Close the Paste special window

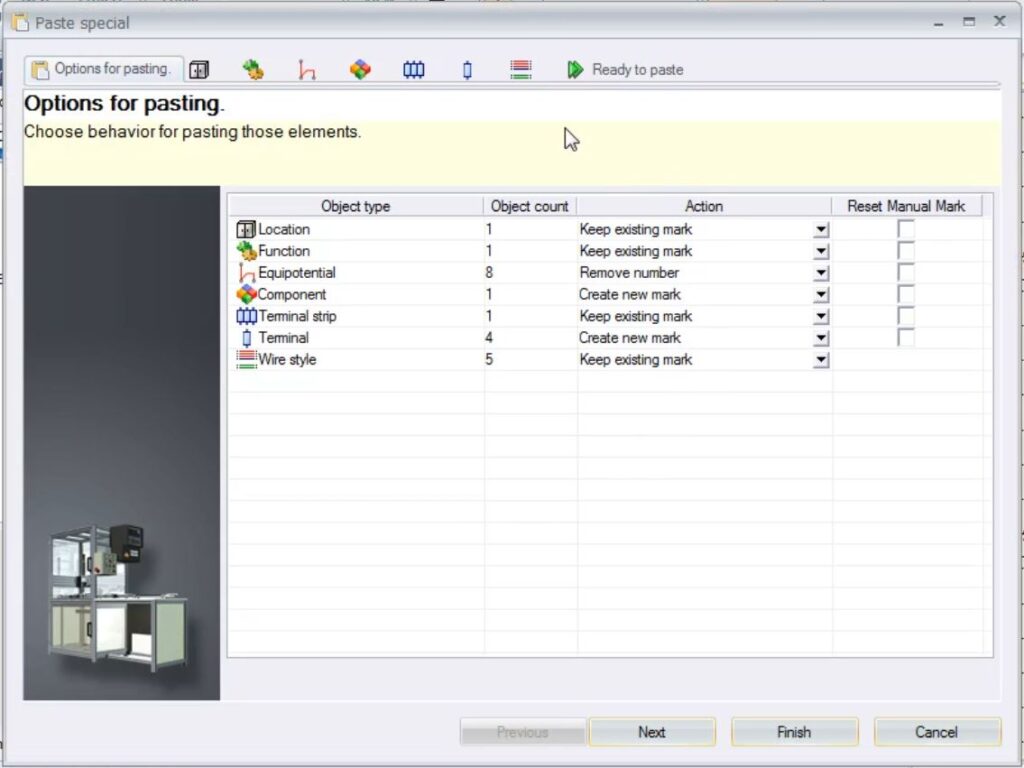tap(999, 22)
